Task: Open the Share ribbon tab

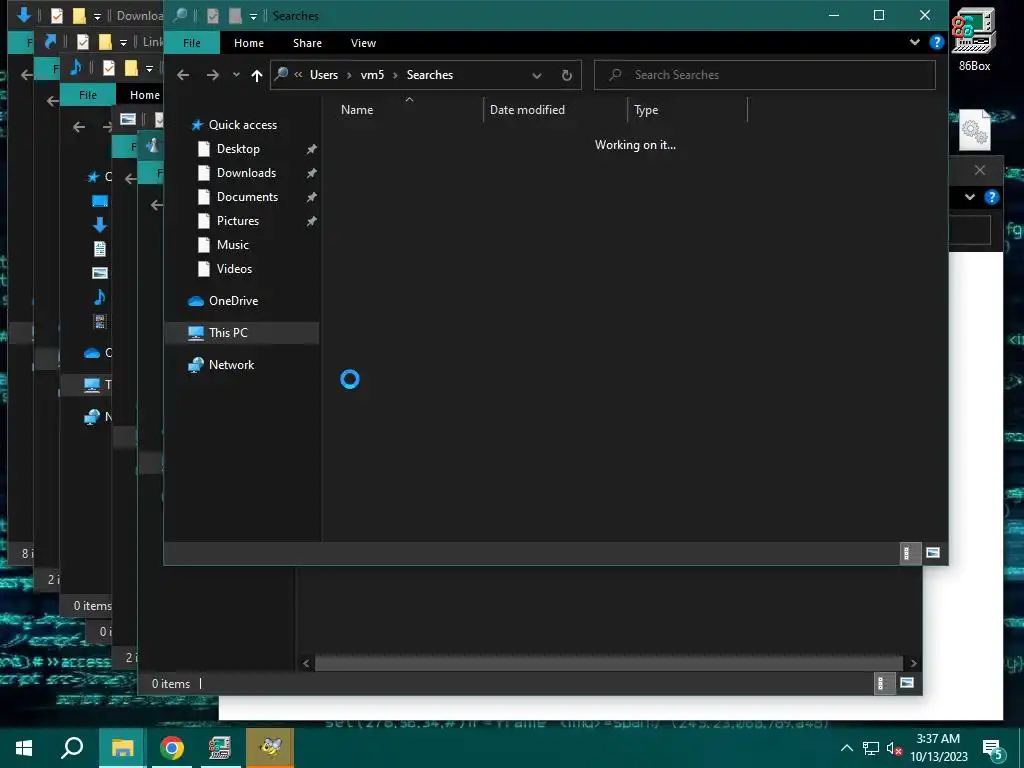Action: pos(307,43)
